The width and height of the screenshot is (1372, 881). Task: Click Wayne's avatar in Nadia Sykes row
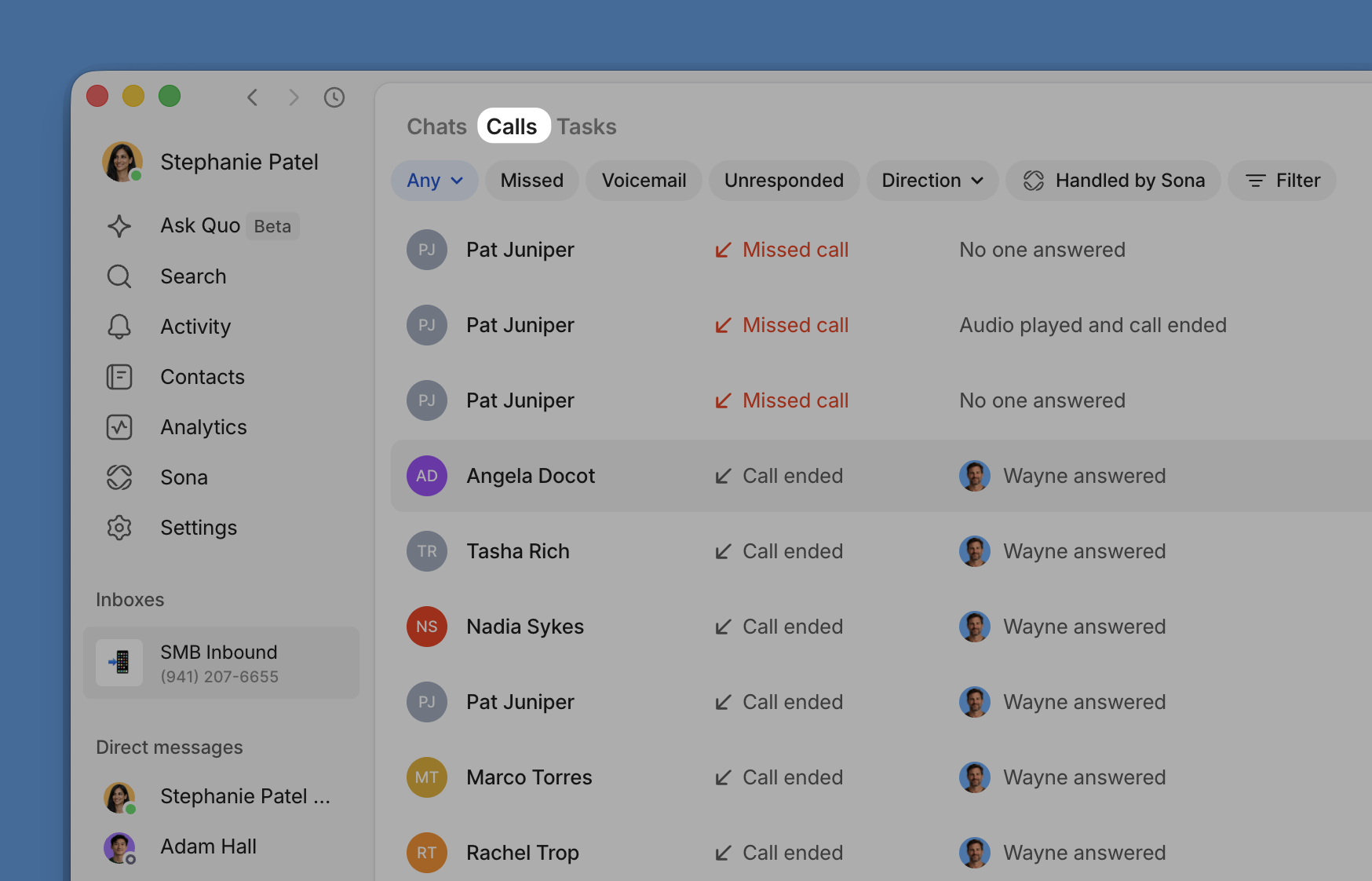975,627
